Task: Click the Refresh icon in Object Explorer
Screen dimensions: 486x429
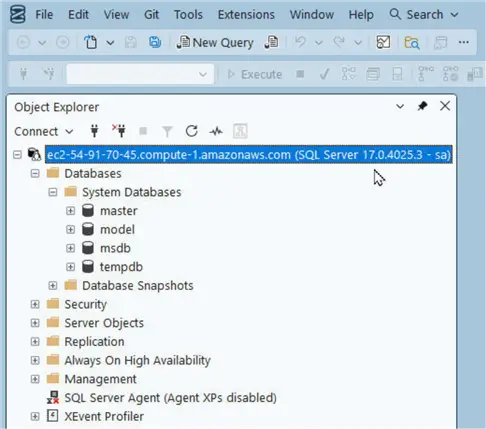Action: (192, 131)
